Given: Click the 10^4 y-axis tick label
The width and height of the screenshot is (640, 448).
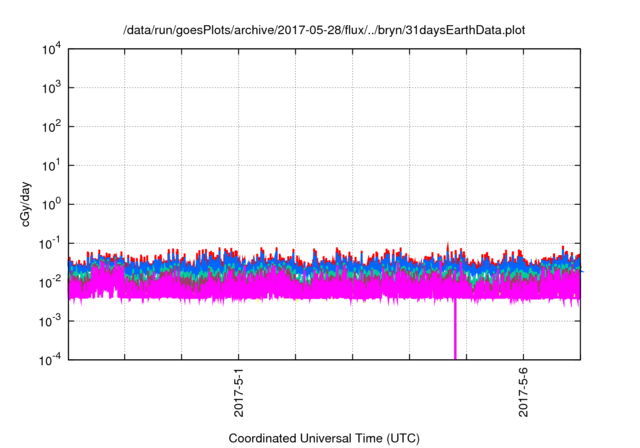Looking at the screenshot, I should (51, 50).
